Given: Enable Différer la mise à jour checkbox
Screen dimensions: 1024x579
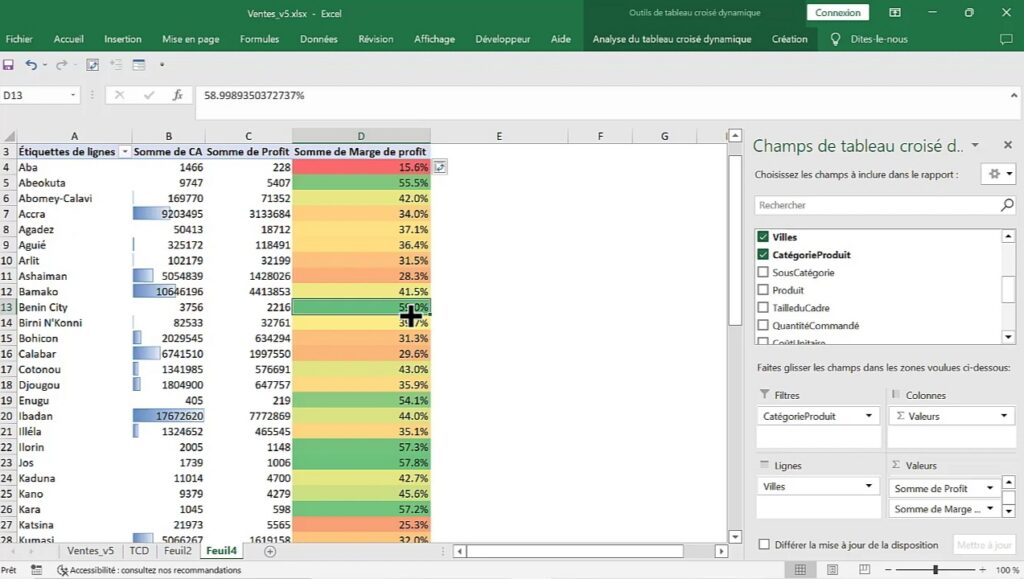Looking at the screenshot, I should click(x=764, y=545).
